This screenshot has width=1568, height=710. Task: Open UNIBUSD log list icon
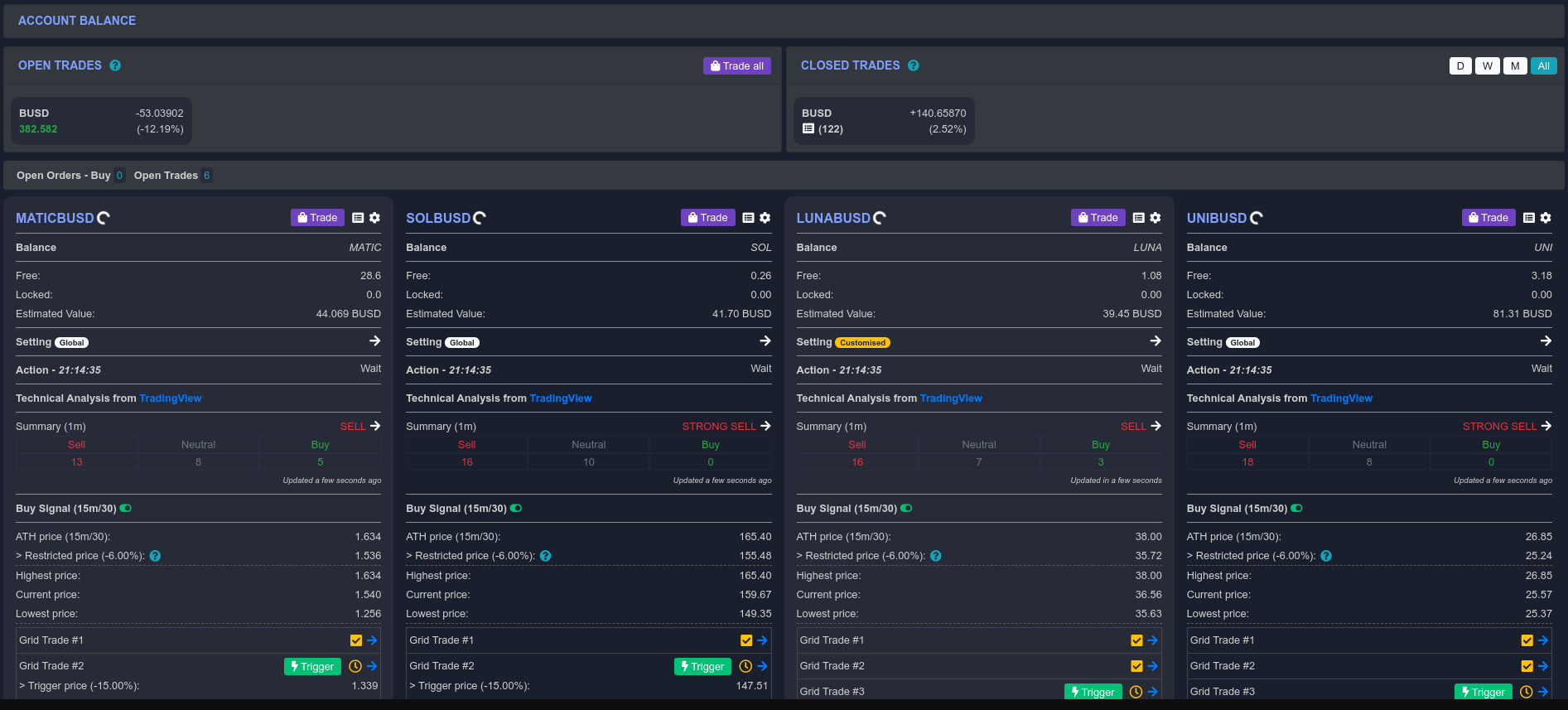(1529, 218)
